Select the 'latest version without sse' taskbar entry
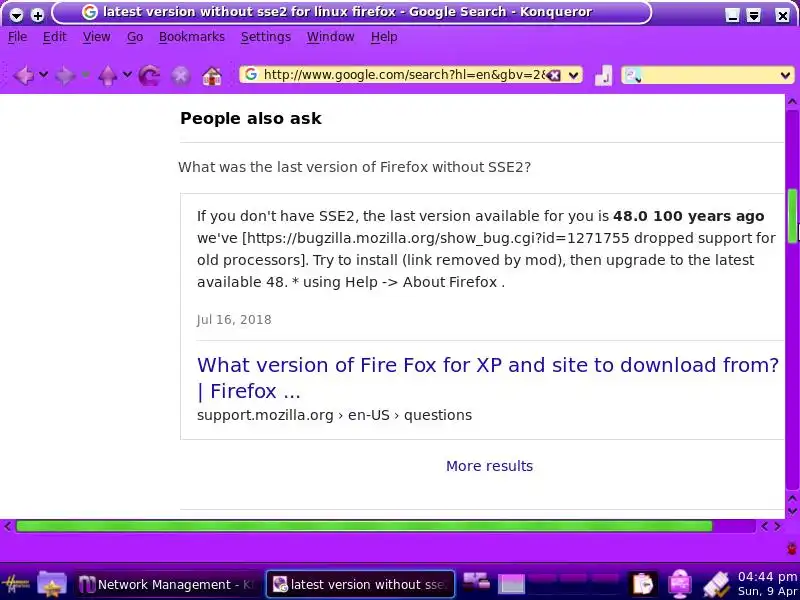This screenshot has width=800, height=600. pyautogui.click(x=360, y=584)
